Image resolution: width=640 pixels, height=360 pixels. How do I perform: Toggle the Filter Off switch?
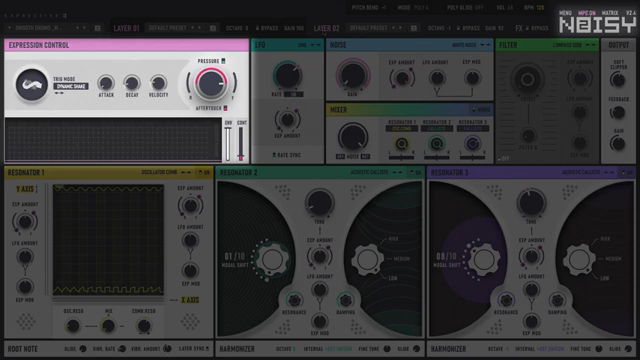499,158
